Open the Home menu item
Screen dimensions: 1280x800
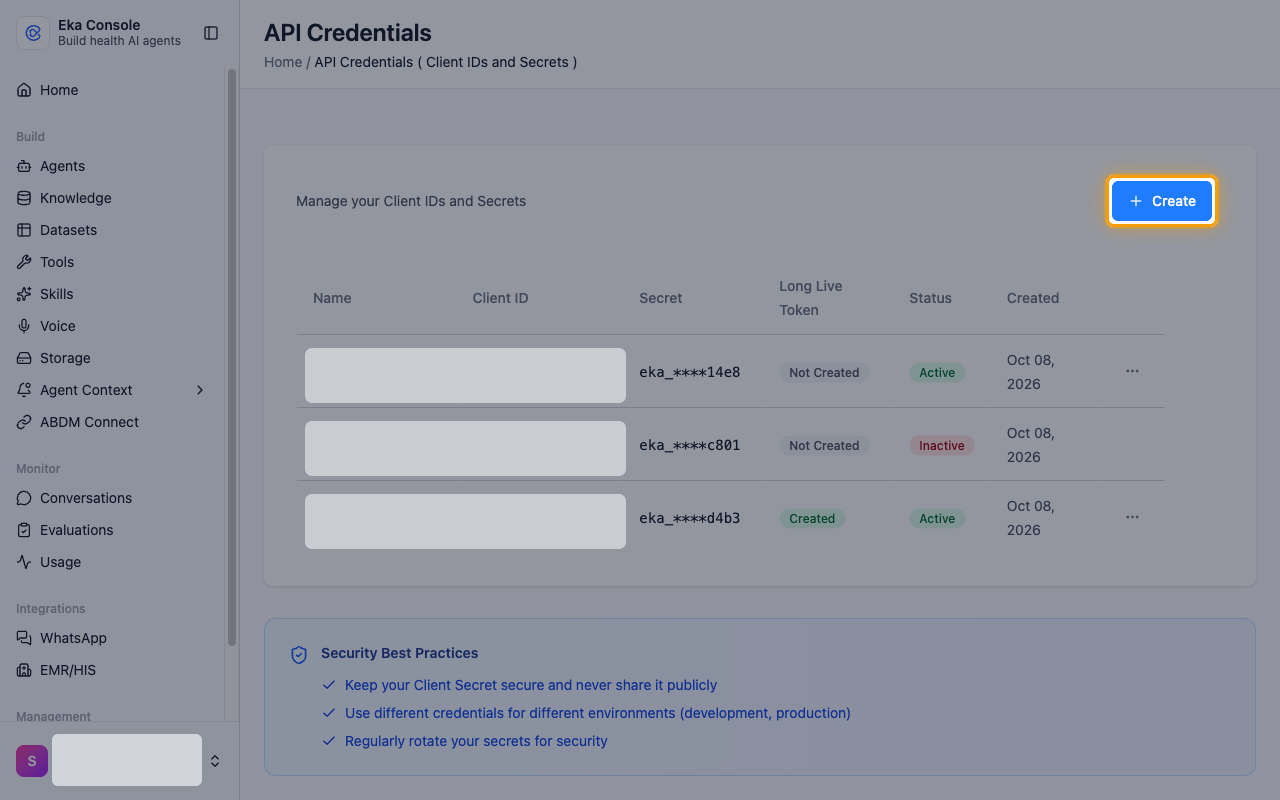tap(112, 90)
